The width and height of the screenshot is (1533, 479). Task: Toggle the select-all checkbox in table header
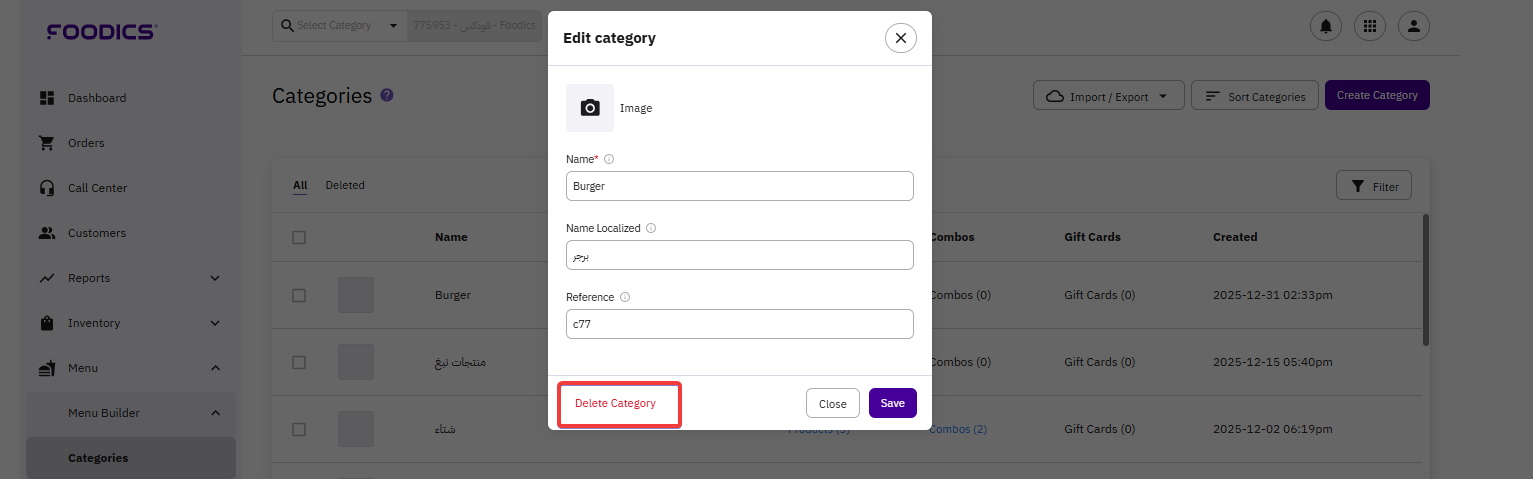tap(299, 238)
